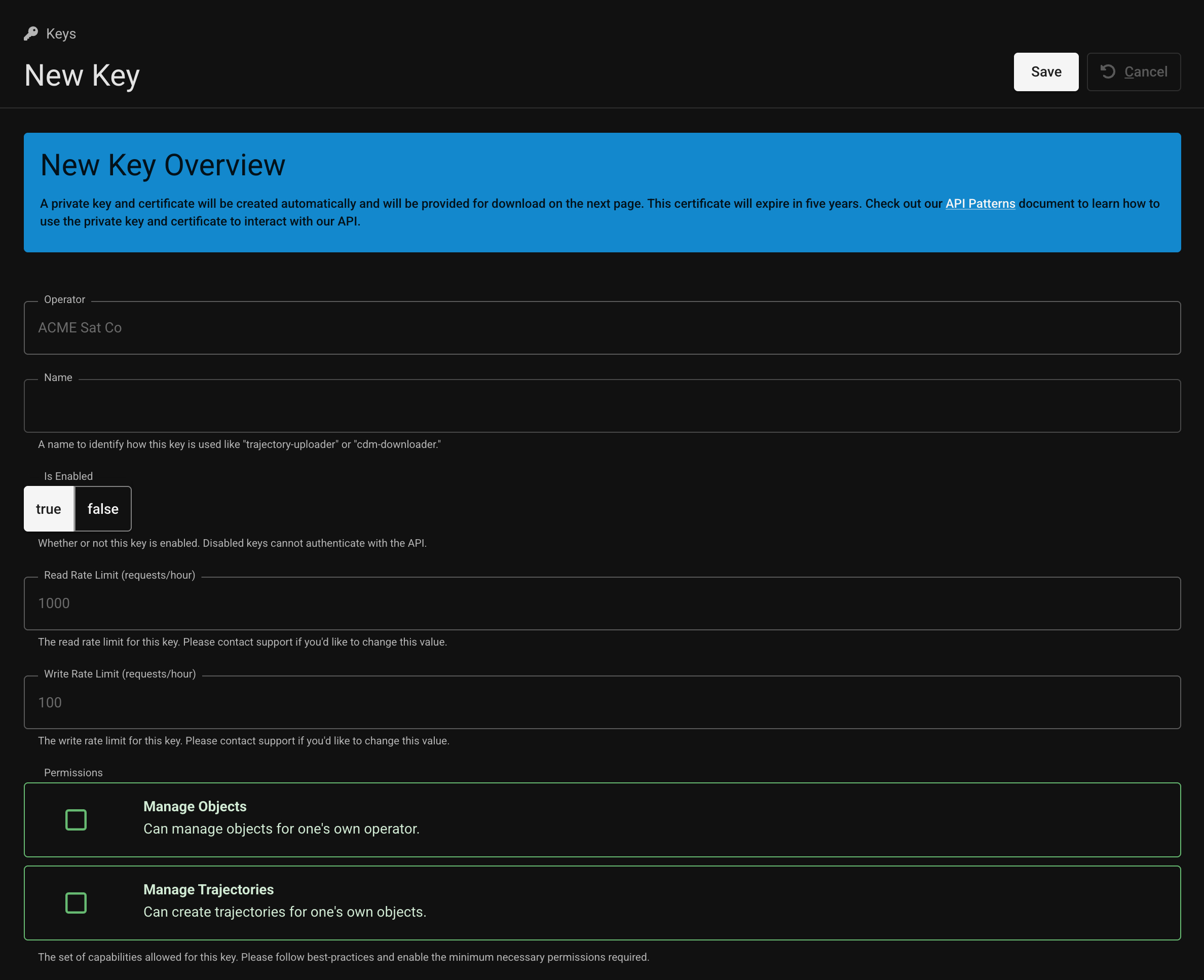The image size is (1204, 980).
Task: Select the Manage Objects permission title
Action: (195, 807)
